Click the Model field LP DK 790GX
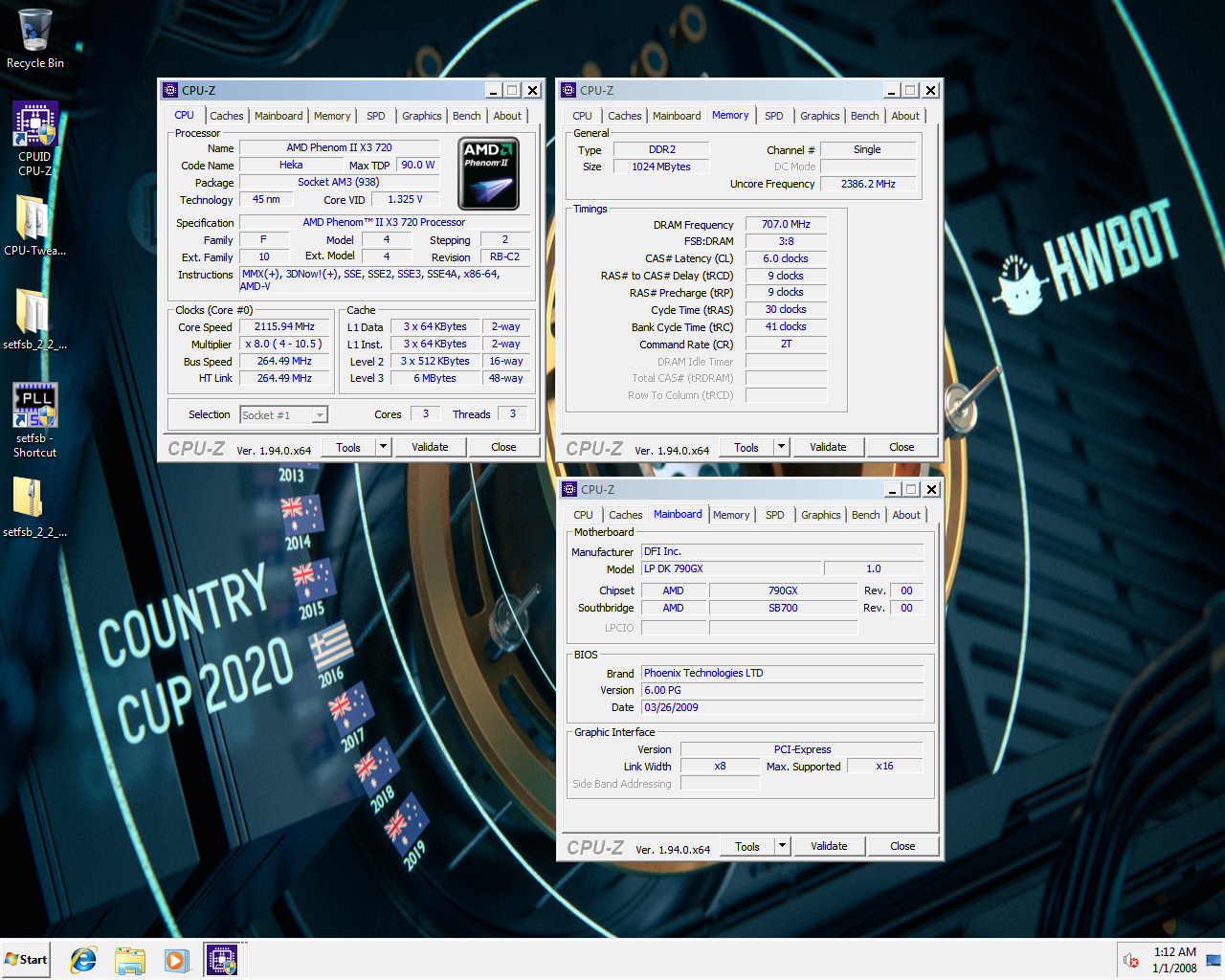This screenshot has width=1225, height=980. point(731,568)
